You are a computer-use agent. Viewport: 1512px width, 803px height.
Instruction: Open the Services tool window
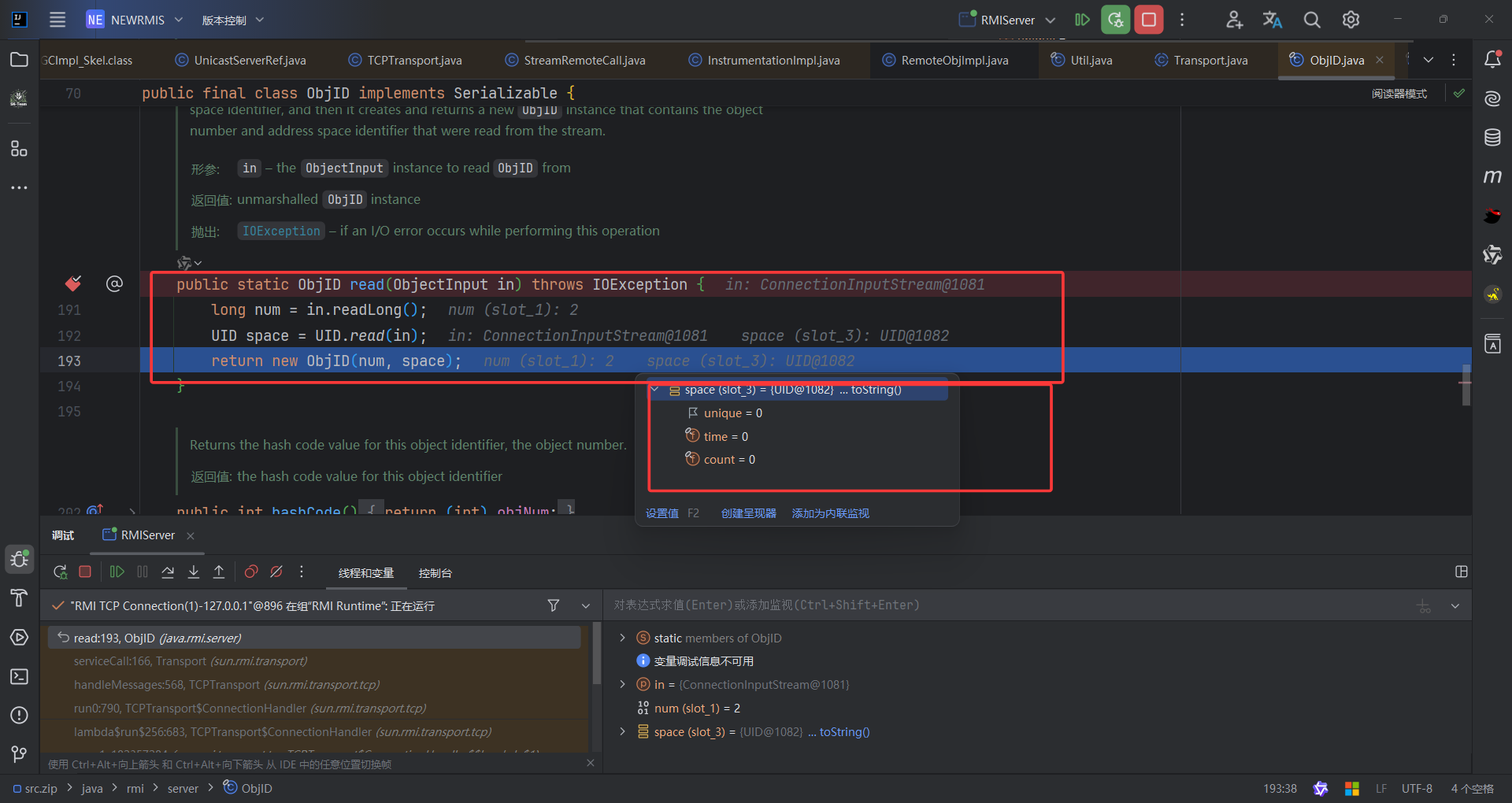[x=19, y=637]
